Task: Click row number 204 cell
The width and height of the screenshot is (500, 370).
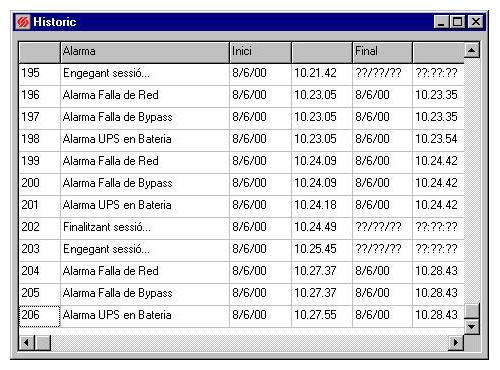Action: pyautogui.click(x=39, y=271)
